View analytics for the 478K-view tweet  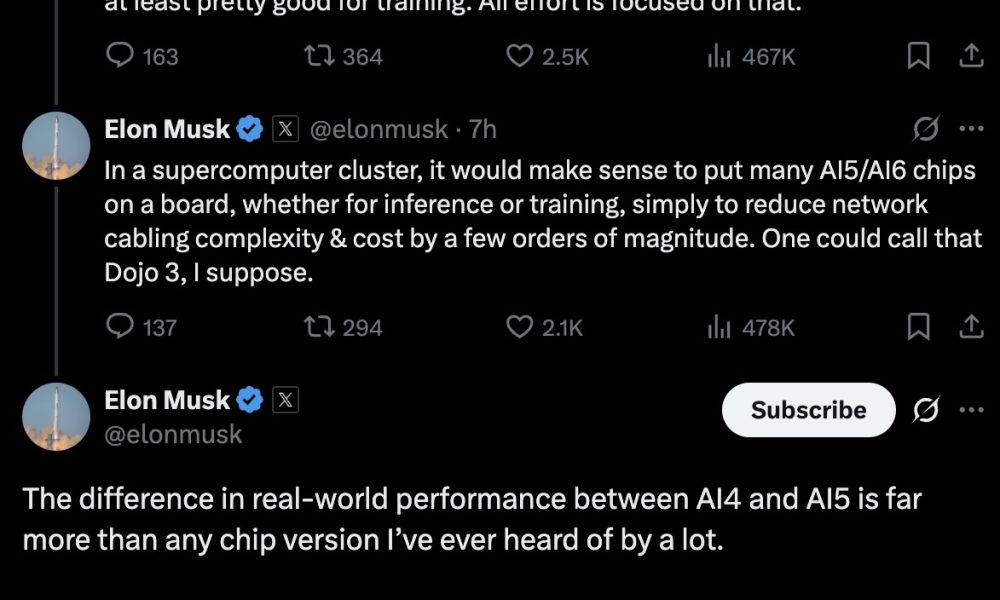pyautogui.click(x=718, y=327)
